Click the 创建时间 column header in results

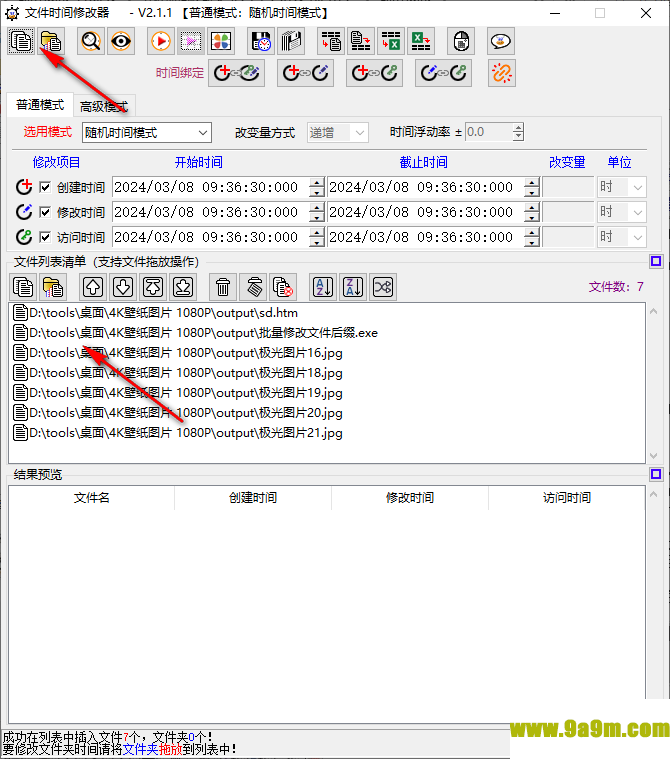click(x=253, y=498)
